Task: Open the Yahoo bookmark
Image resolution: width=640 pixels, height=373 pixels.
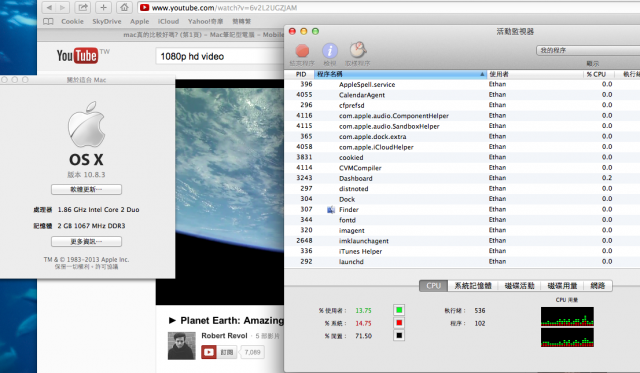Action: [x=205, y=21]
